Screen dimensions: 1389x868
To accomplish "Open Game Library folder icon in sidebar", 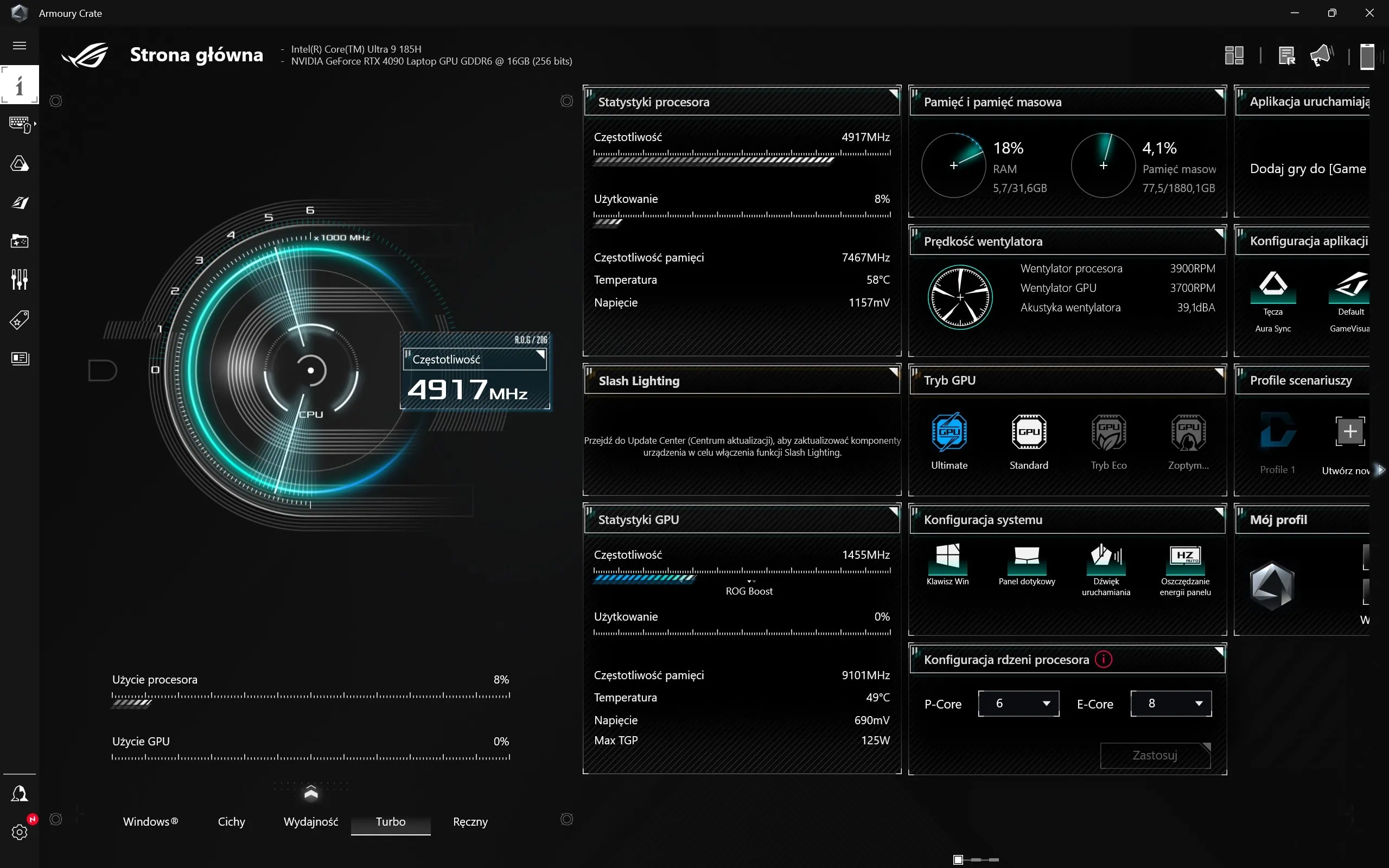I will pyautogui.click(x=20, y=241).
